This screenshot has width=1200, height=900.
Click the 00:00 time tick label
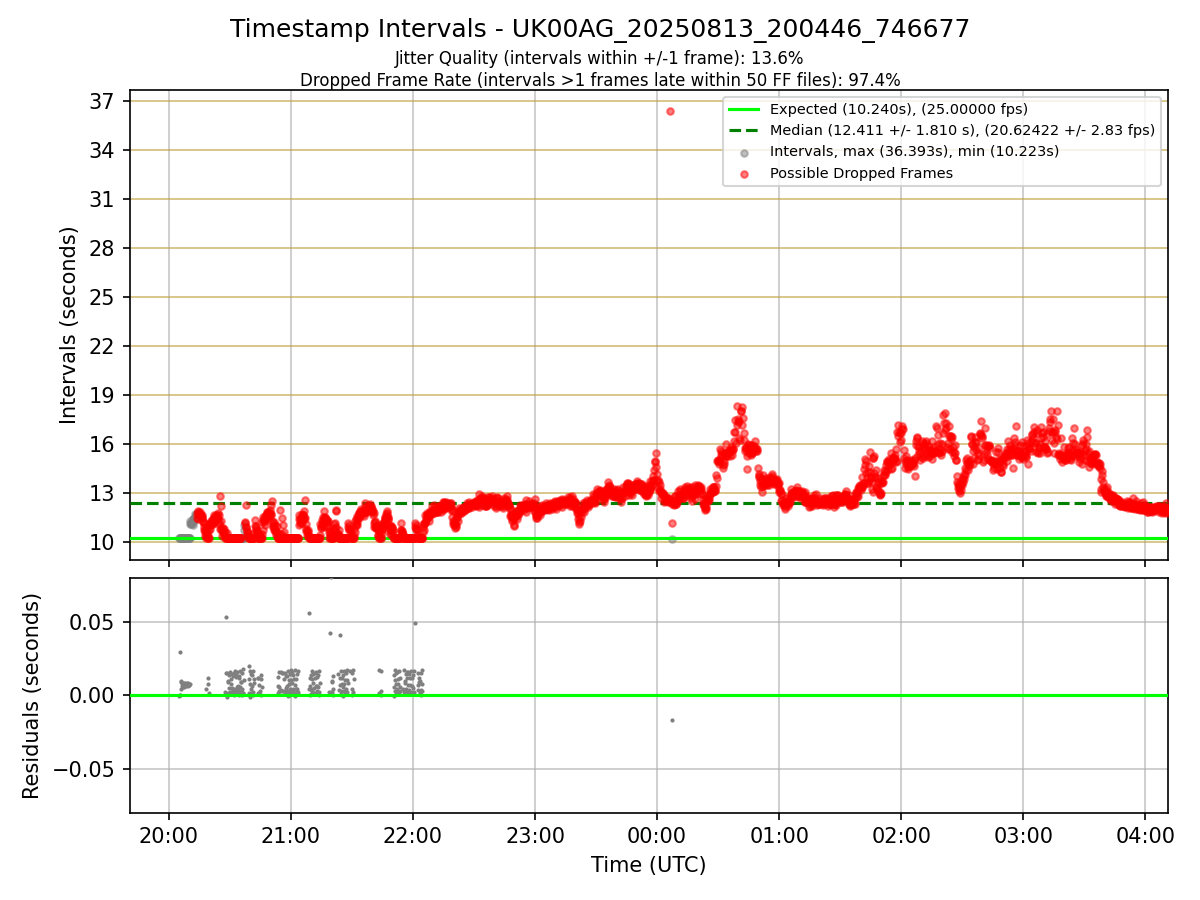tap(656, 835)
